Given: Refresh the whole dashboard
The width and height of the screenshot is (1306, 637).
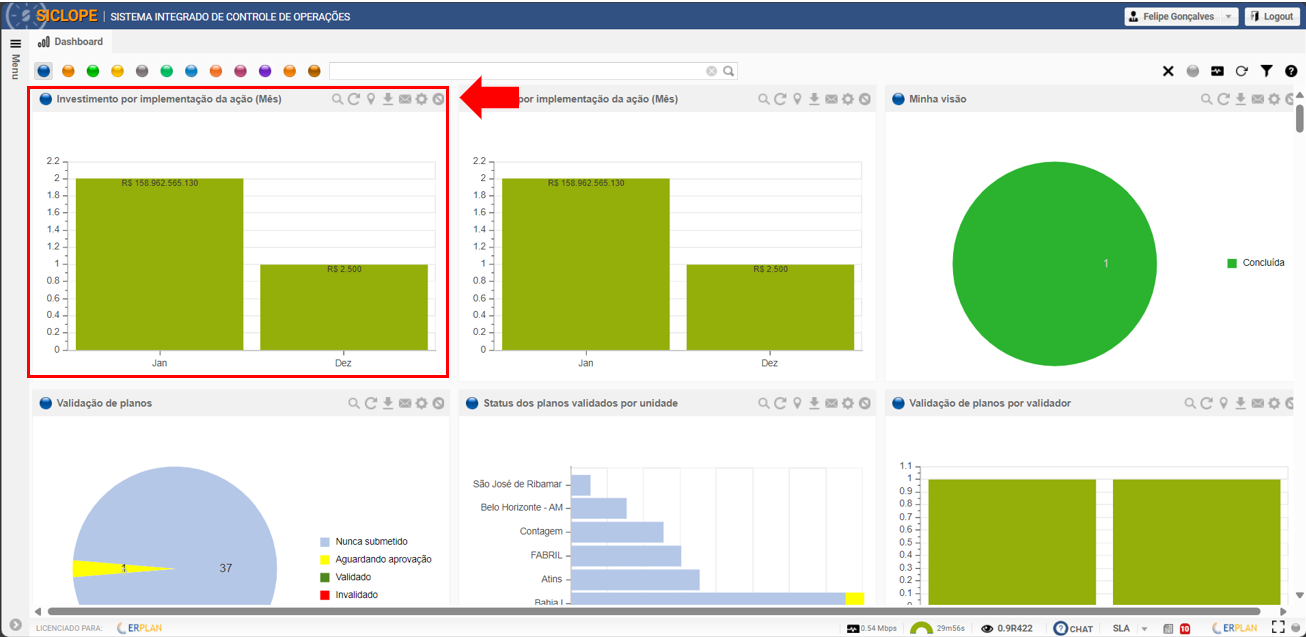Looking at the screenshot, I should (1242, 71).
